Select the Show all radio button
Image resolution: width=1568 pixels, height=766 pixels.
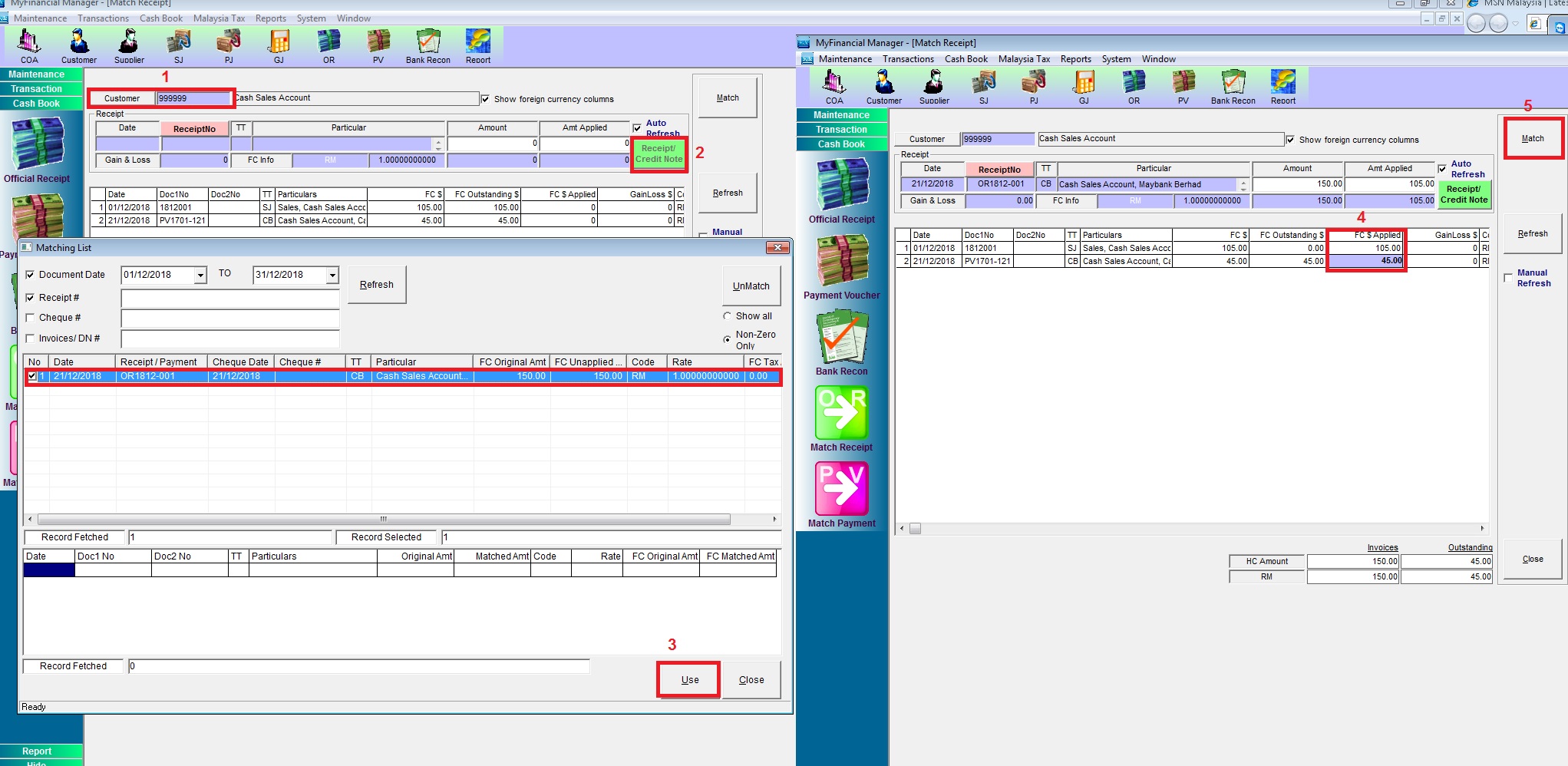click(x=728, y=316)
